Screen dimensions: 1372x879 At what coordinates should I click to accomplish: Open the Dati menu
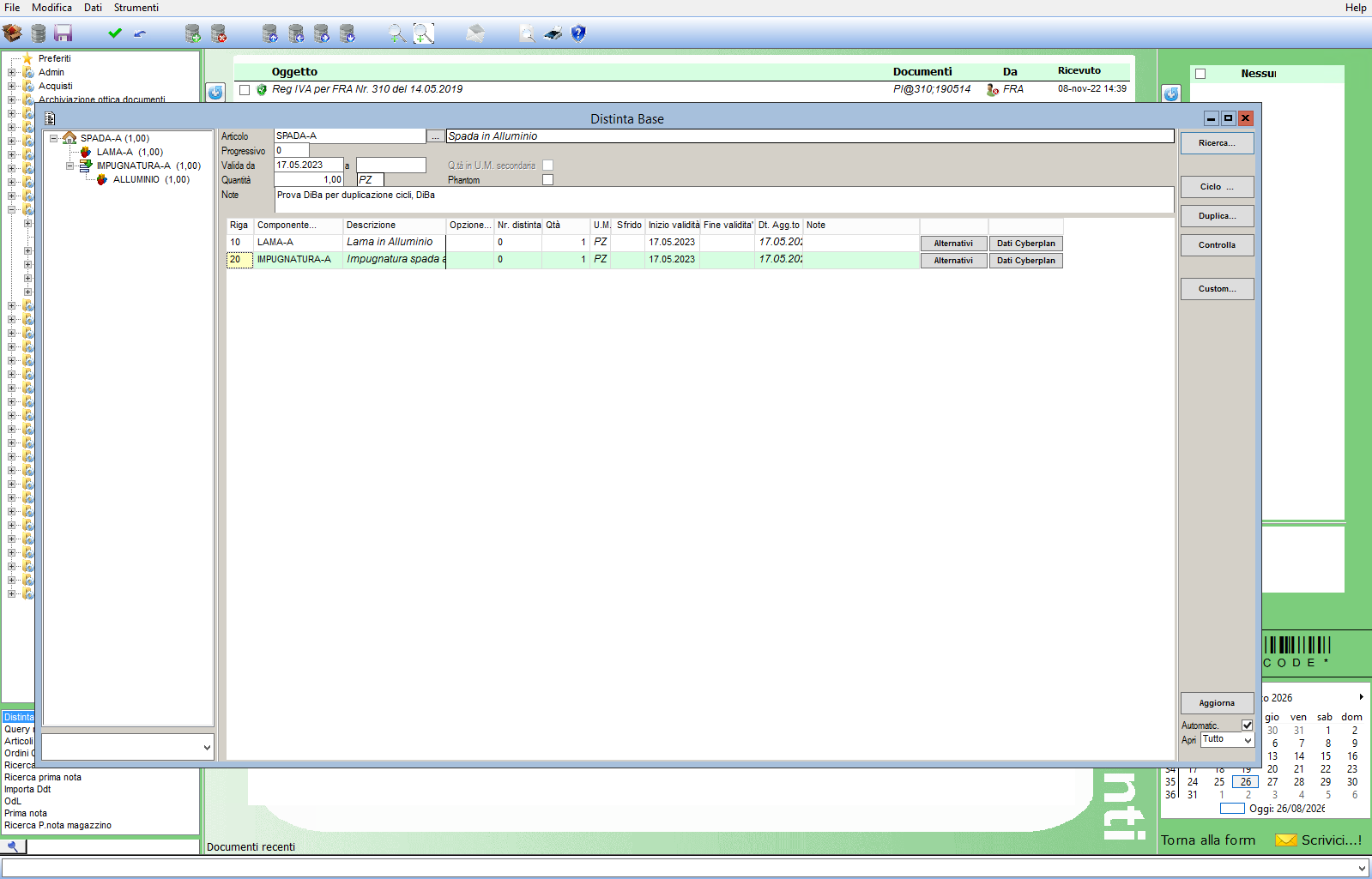93,8
